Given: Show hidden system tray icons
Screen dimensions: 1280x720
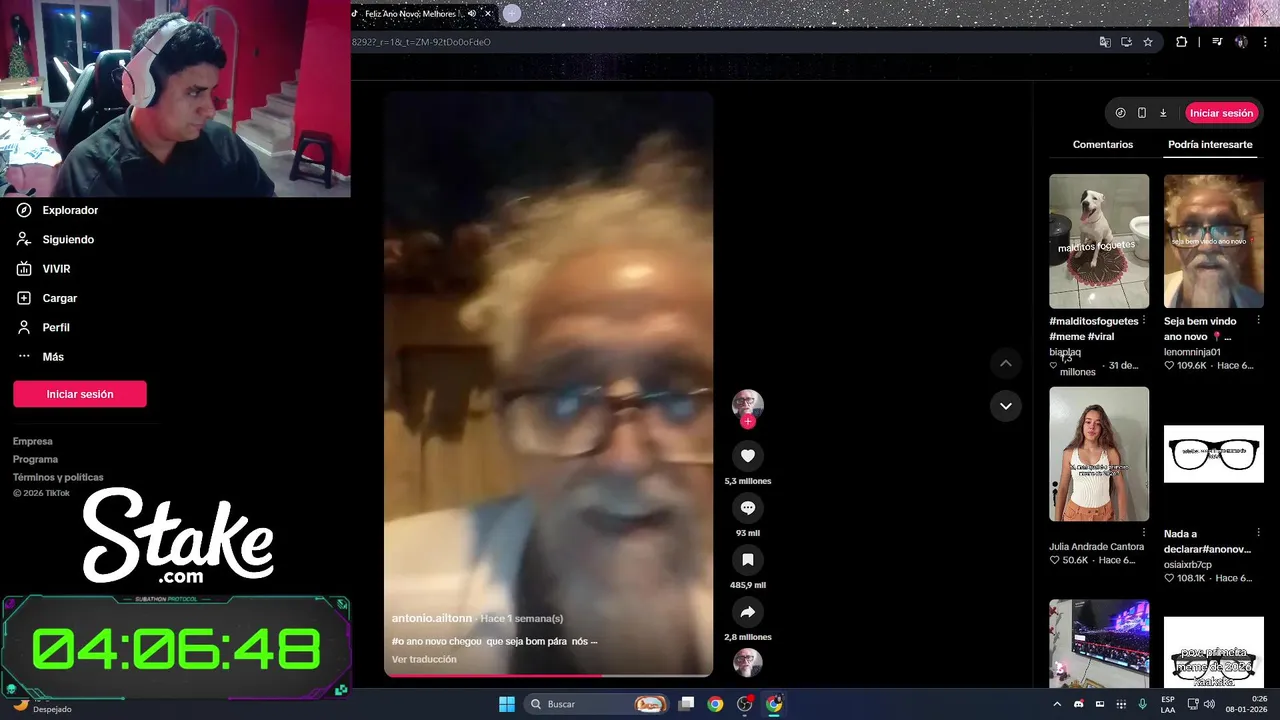Looking at the screenshot, I should [1057, 704].
